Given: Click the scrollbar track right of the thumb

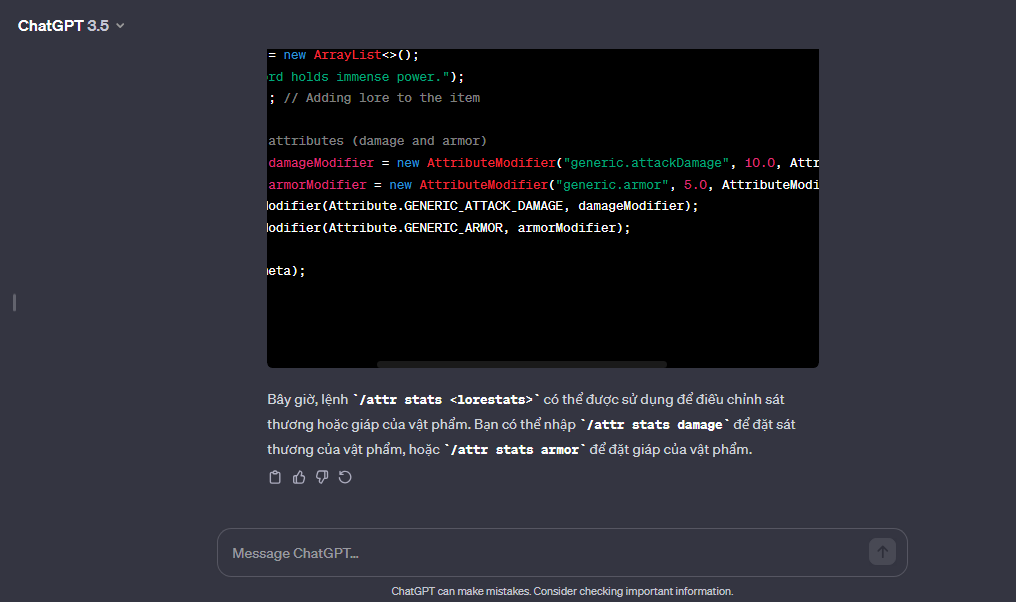Looking at the screenshot, I should coord(740,364).
